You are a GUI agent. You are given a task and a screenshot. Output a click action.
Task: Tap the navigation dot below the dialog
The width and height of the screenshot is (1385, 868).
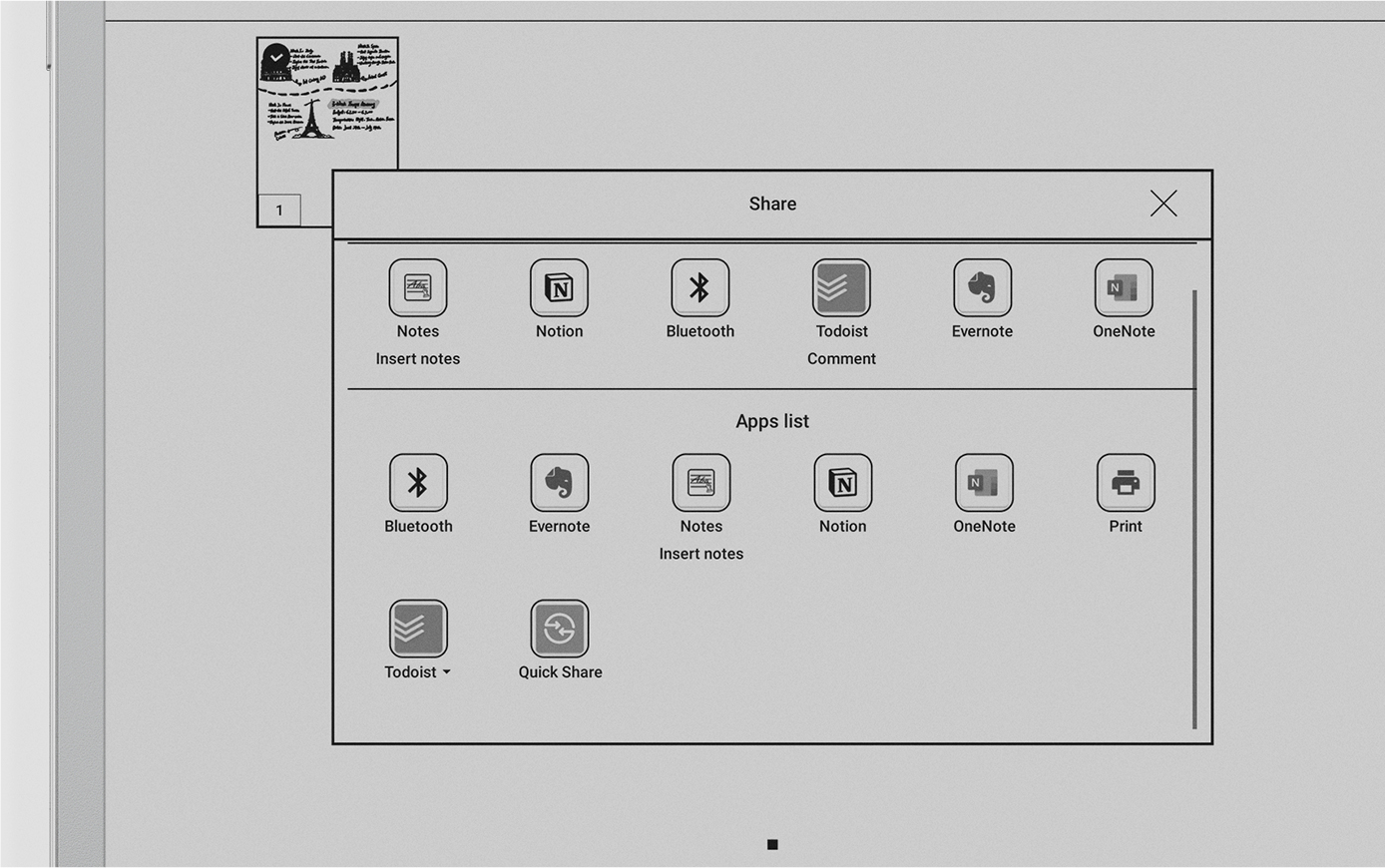coord(772,843)
